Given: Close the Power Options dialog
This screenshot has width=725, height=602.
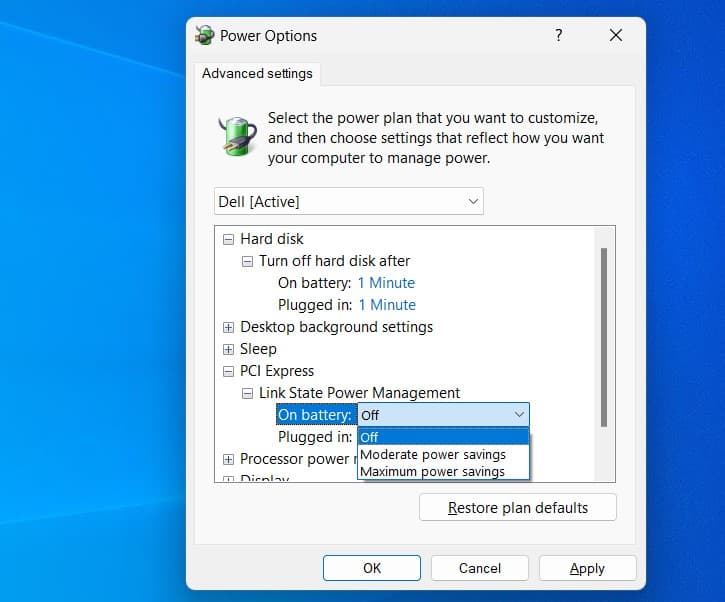Looking at the screenshot, I should click(x=616, y=36).
